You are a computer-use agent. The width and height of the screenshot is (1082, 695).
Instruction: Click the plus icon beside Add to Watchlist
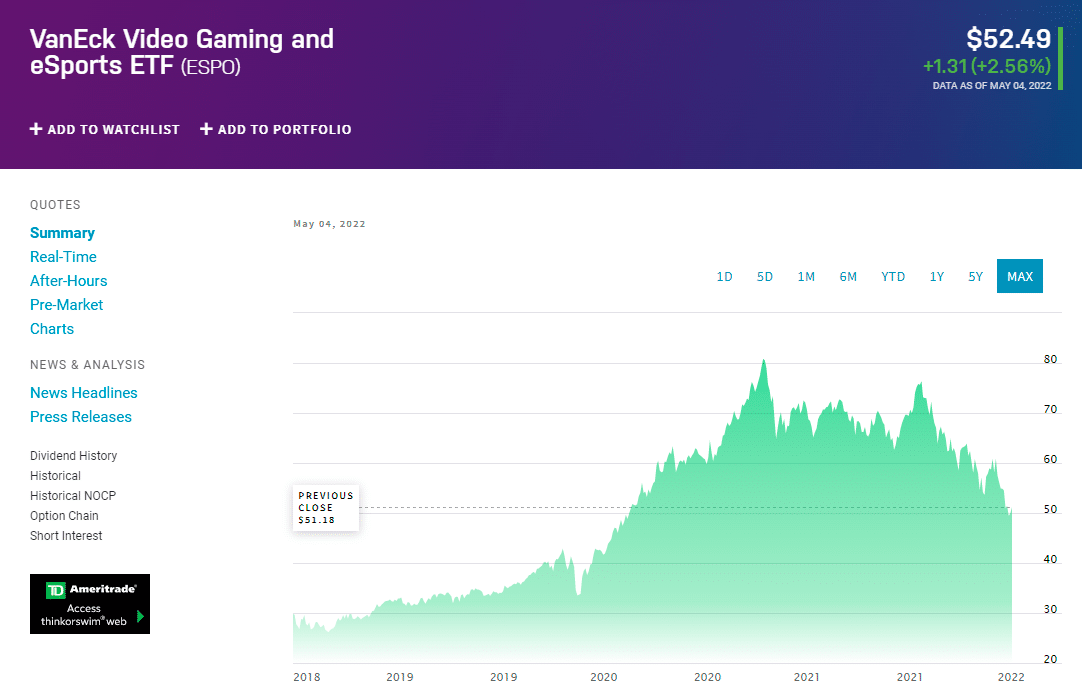coord(36,129)
